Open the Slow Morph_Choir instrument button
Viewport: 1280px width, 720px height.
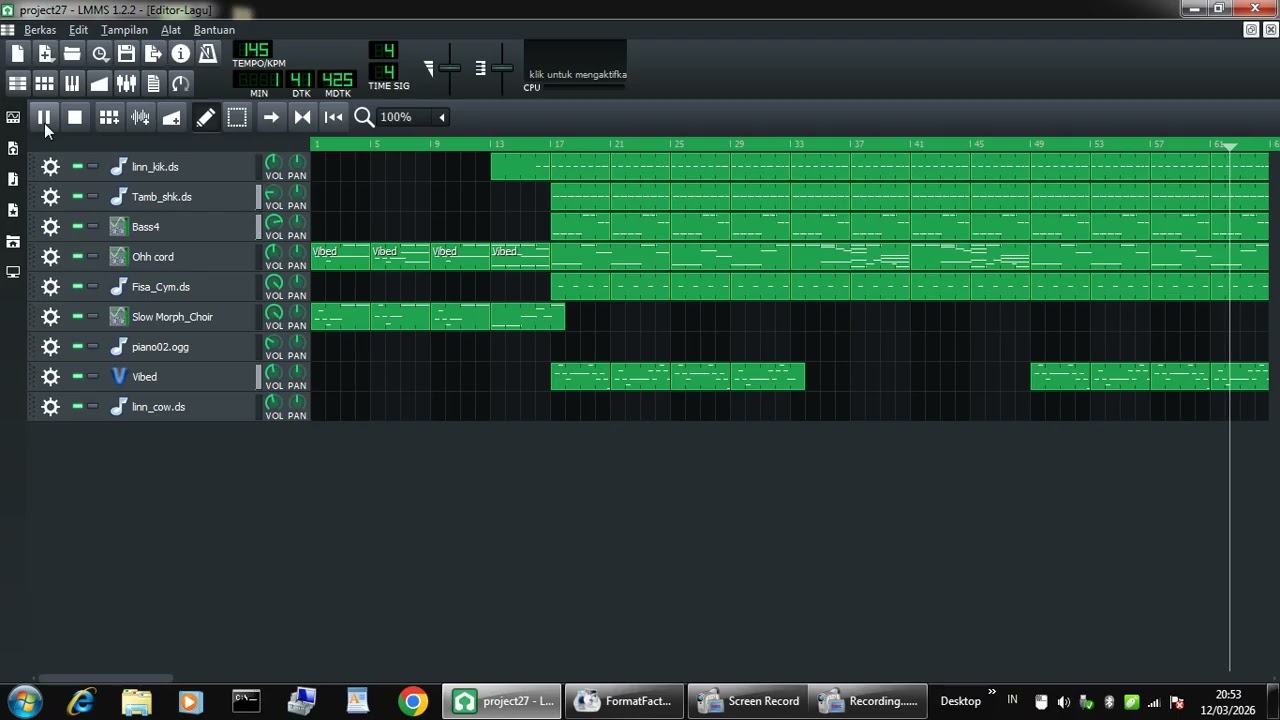[x=181, y=317]
